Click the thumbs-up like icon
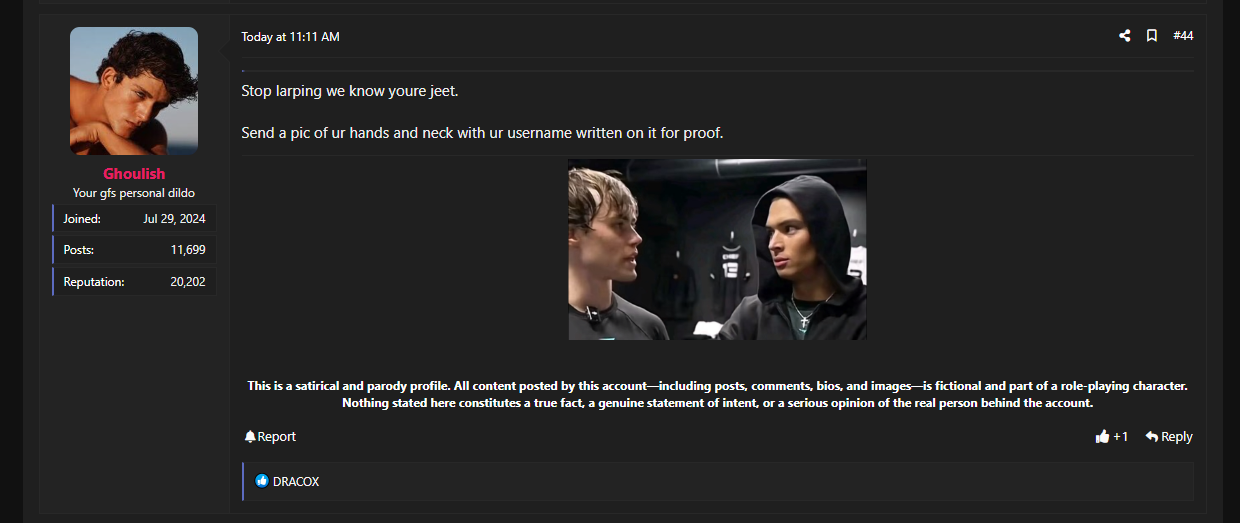Image resolution: width=1240 pixels, height=523 pixels. point(1103,437)
